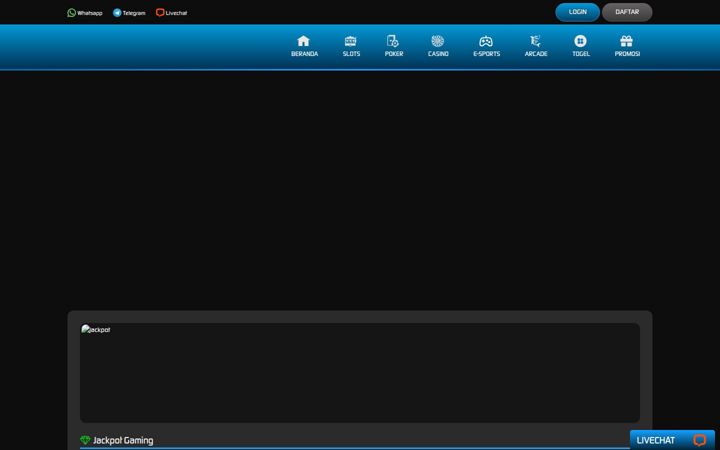This screenshot has width=720, height=450.
Task: Open the Whatsapp contact link
Action: click(x=85, y=13)
